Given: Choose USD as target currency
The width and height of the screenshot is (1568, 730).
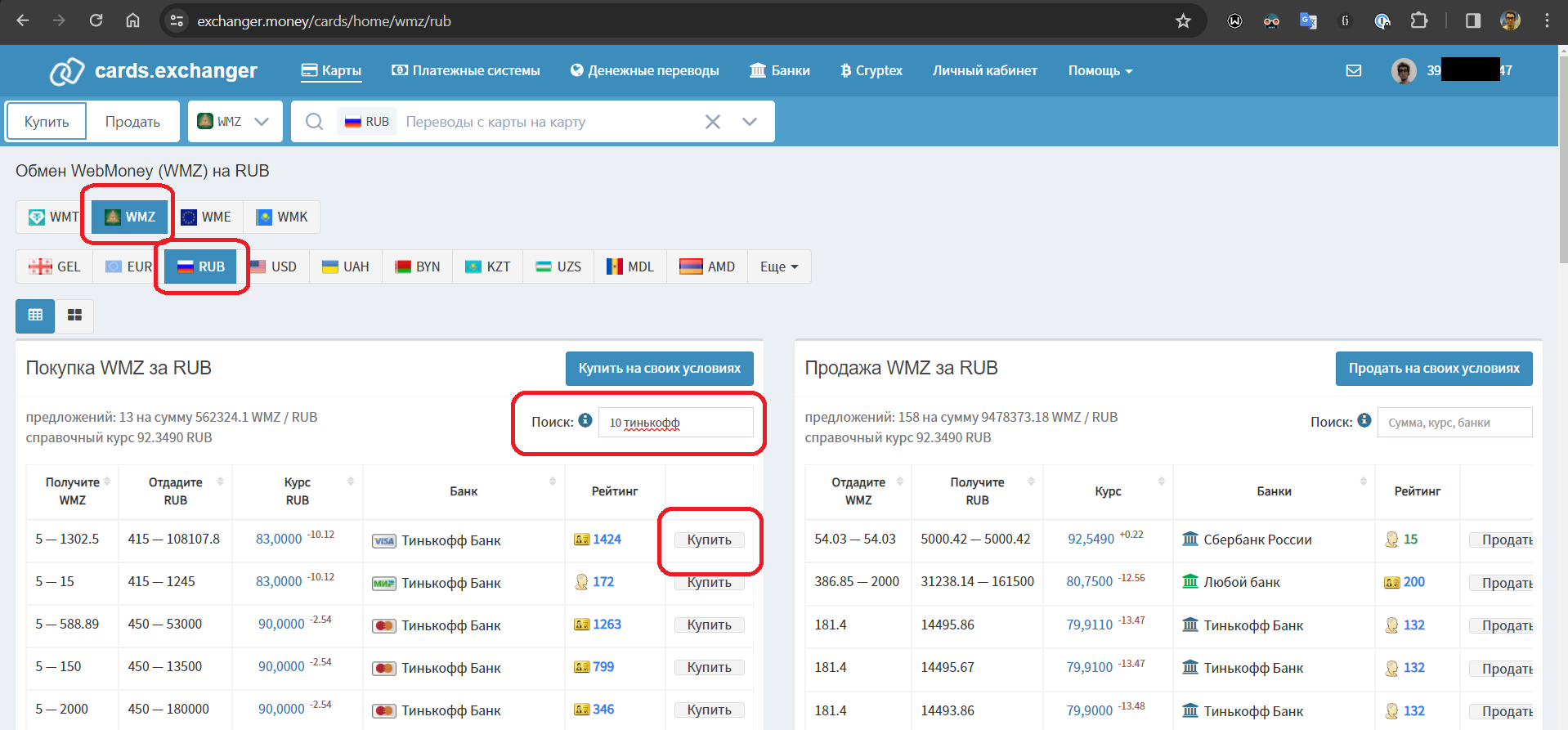Looking at the screenshot, I should [x=274, y=267].
